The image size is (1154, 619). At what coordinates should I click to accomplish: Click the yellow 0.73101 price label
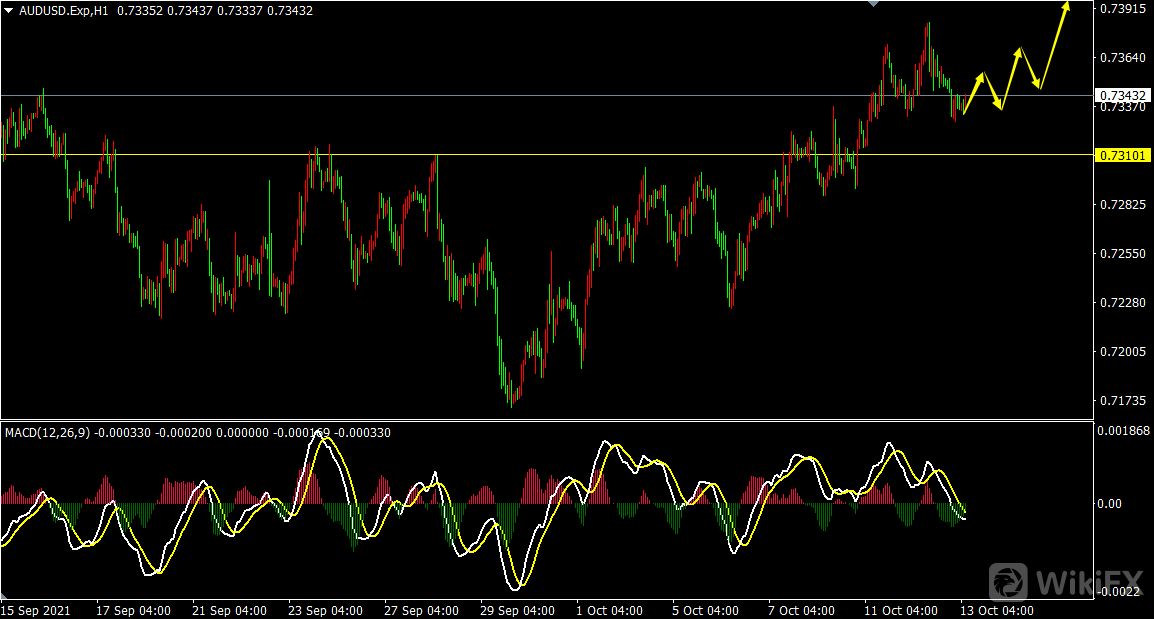(x=1122, y=156)
